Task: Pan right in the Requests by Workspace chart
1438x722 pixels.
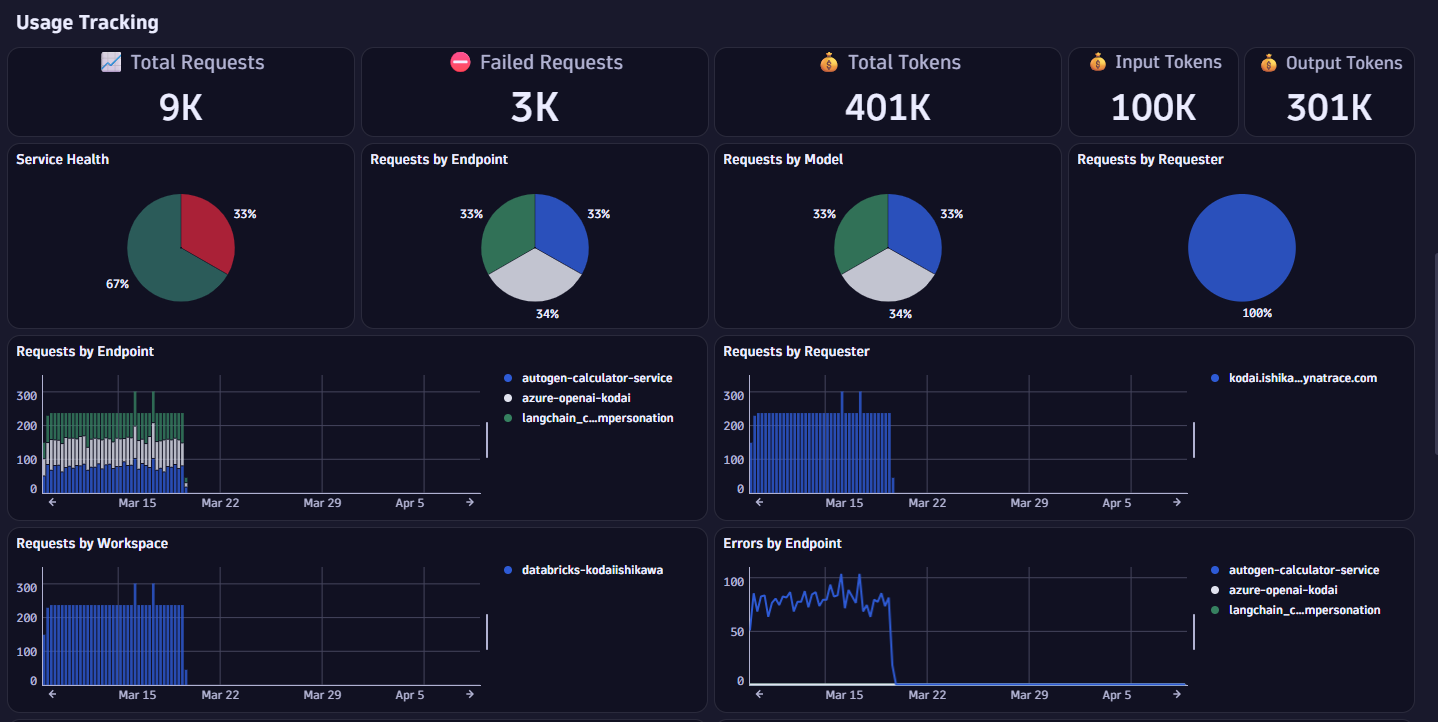Action: pyautogui.click(x=470, y=694)
